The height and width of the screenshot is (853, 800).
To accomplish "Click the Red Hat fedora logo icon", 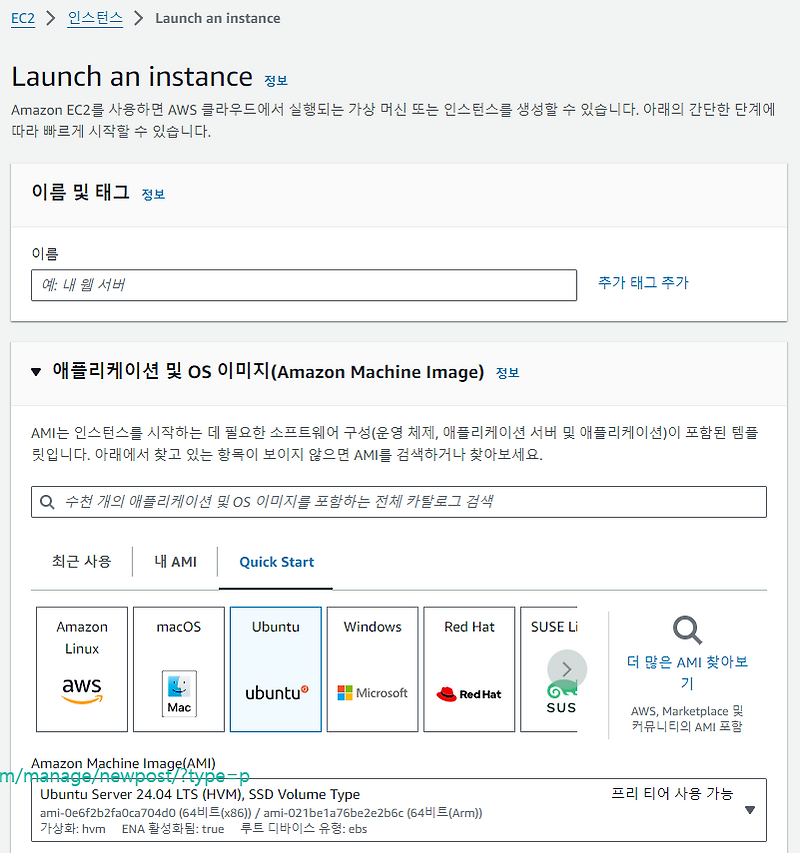I will tap(469, 692).
